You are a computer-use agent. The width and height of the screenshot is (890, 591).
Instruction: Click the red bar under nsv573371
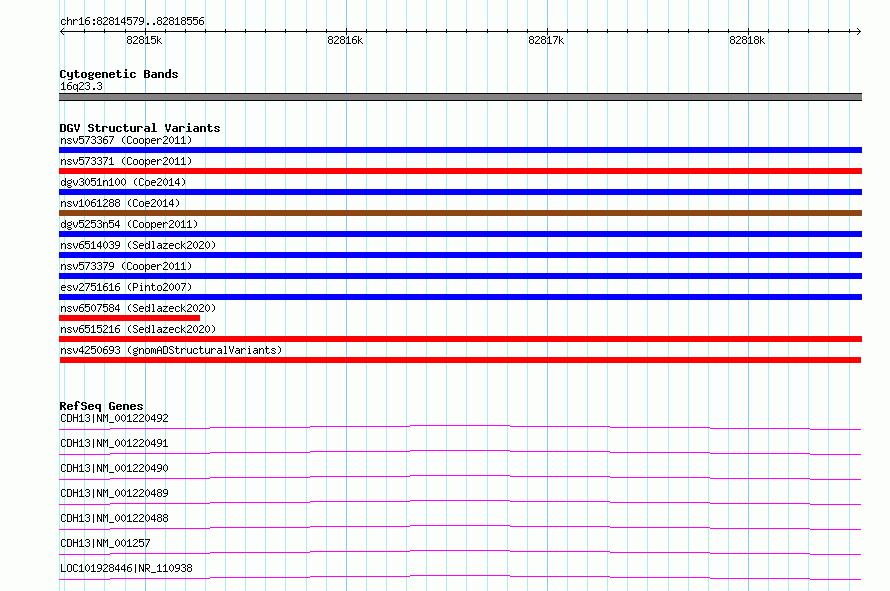460,171
